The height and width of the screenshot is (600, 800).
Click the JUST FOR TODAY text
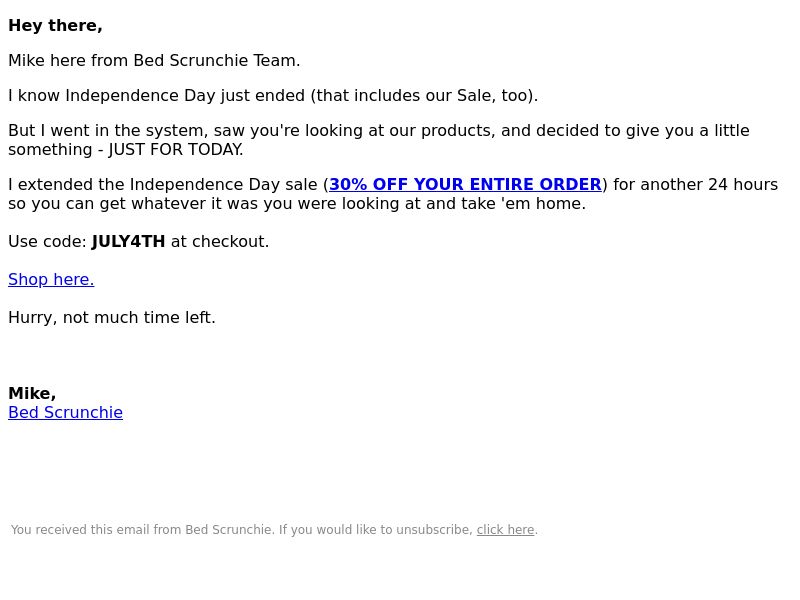(176, 149)
